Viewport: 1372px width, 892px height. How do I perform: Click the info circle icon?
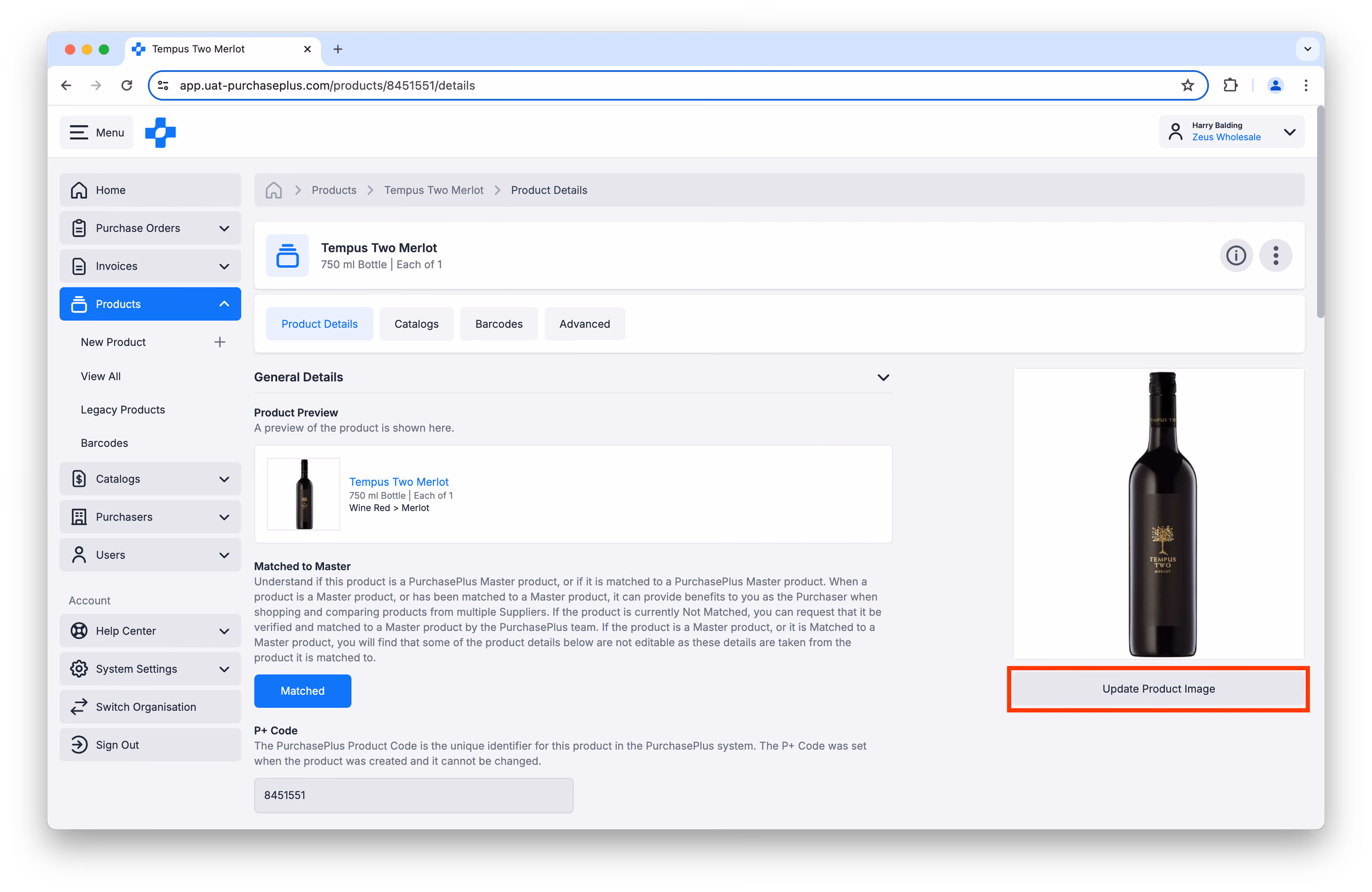pos(1236,255)
